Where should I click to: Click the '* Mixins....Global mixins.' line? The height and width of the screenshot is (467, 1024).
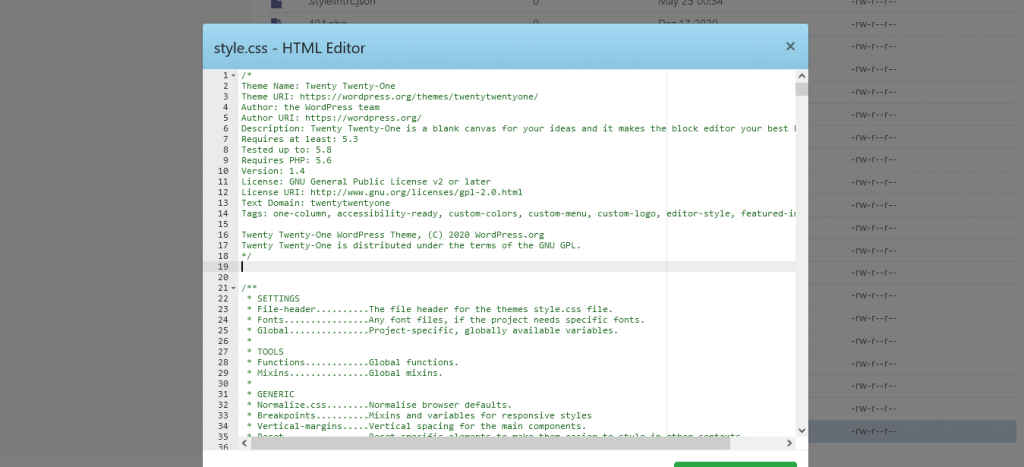pos(345,373)
